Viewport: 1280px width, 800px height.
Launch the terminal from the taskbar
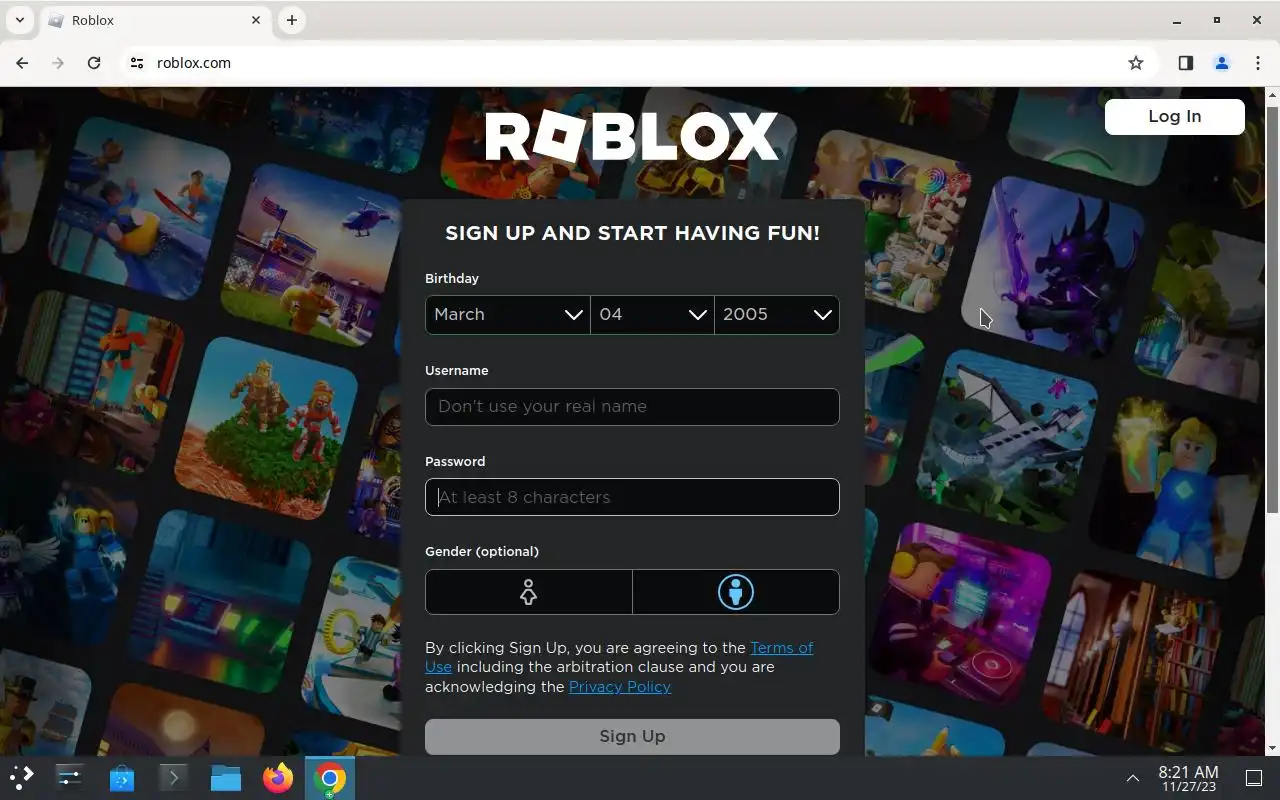pyautogui.click(x=174, y=777)
